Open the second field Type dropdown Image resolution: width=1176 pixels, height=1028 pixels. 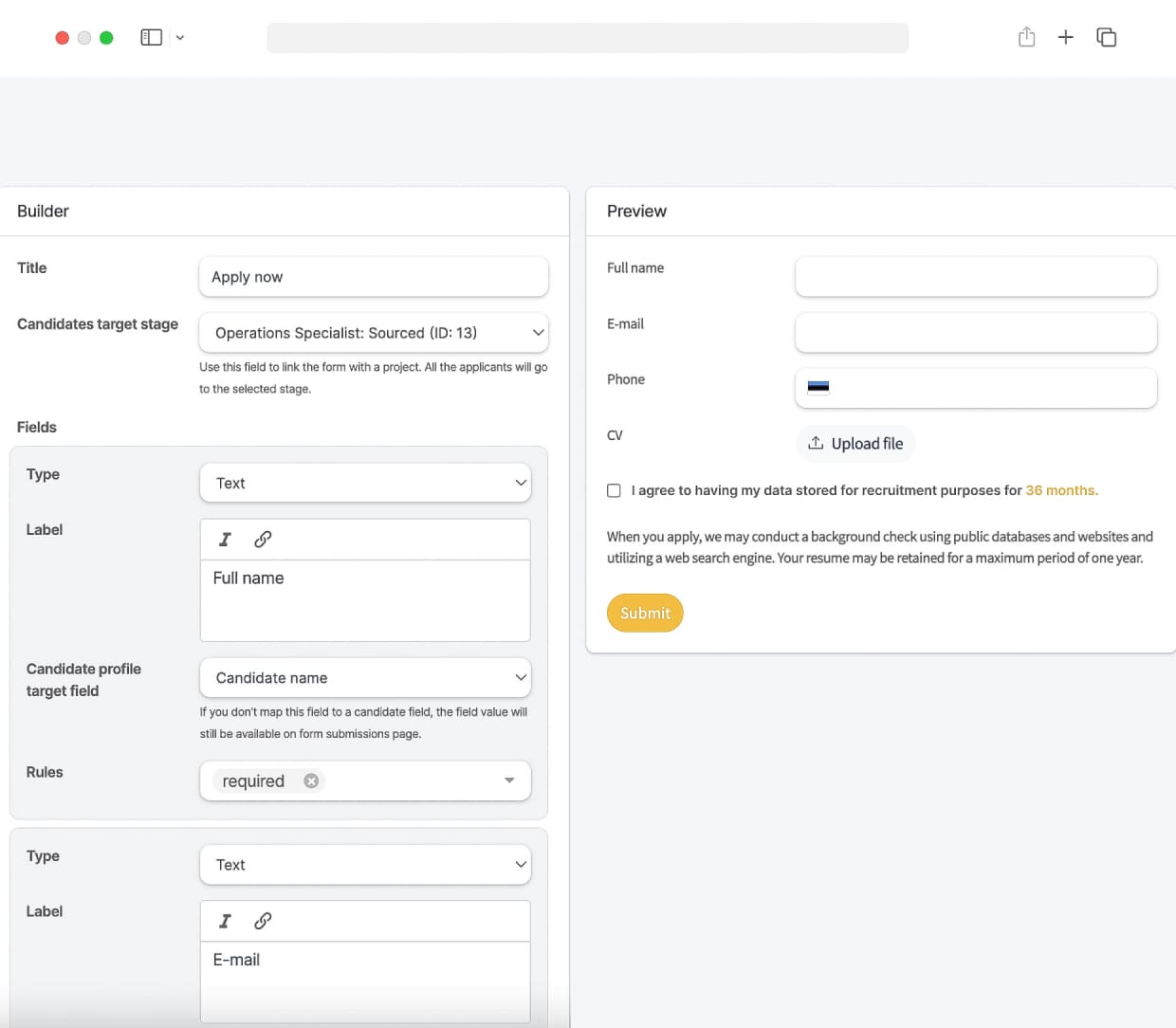tap(365, 864)
